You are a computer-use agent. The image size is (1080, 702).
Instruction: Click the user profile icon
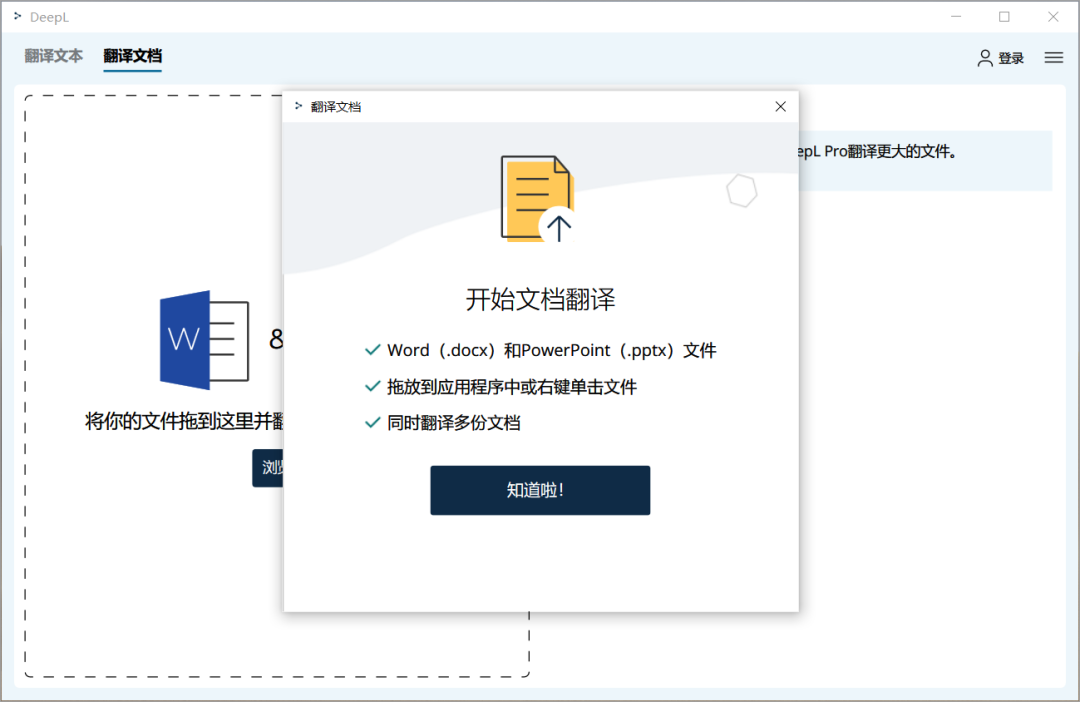pos(985,59)
